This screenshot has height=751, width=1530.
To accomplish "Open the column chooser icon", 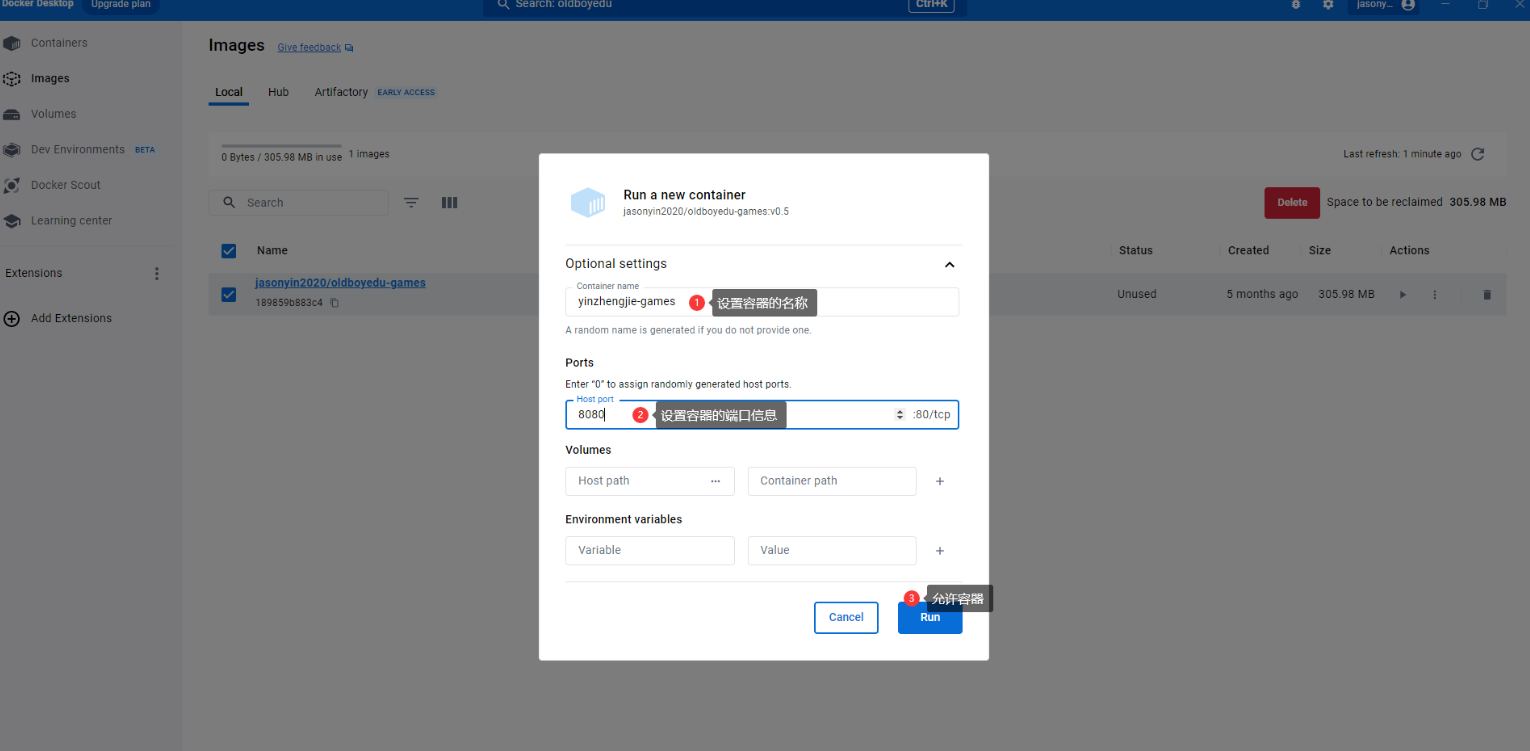I will point(450,202).
